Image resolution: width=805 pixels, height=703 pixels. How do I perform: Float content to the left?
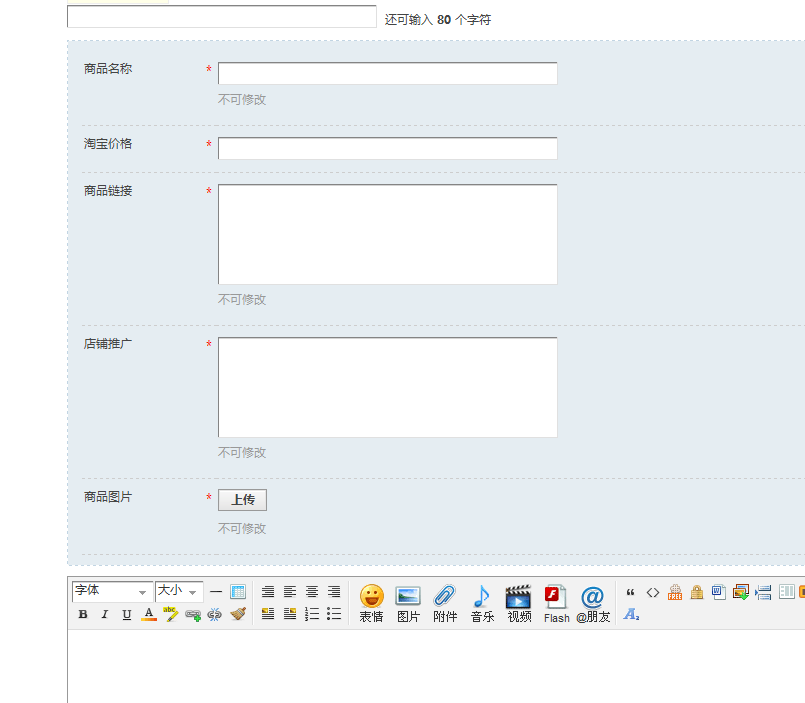click(x=267, y=614)
